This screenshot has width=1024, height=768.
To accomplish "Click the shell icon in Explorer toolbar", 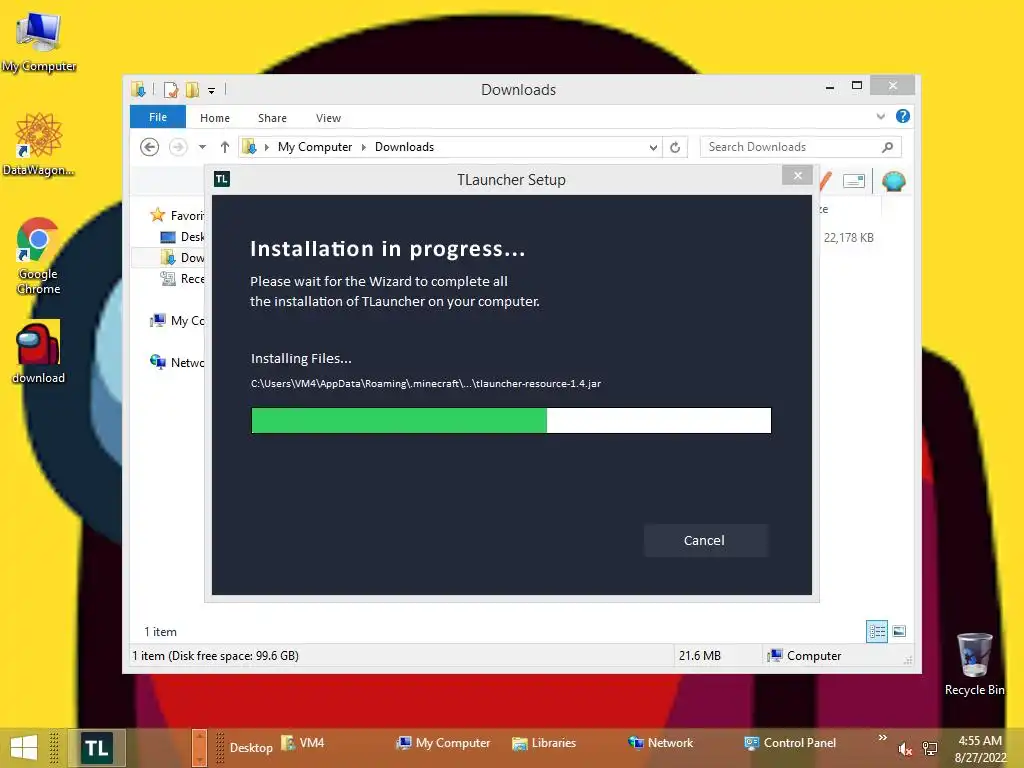I will click(893, 181).
